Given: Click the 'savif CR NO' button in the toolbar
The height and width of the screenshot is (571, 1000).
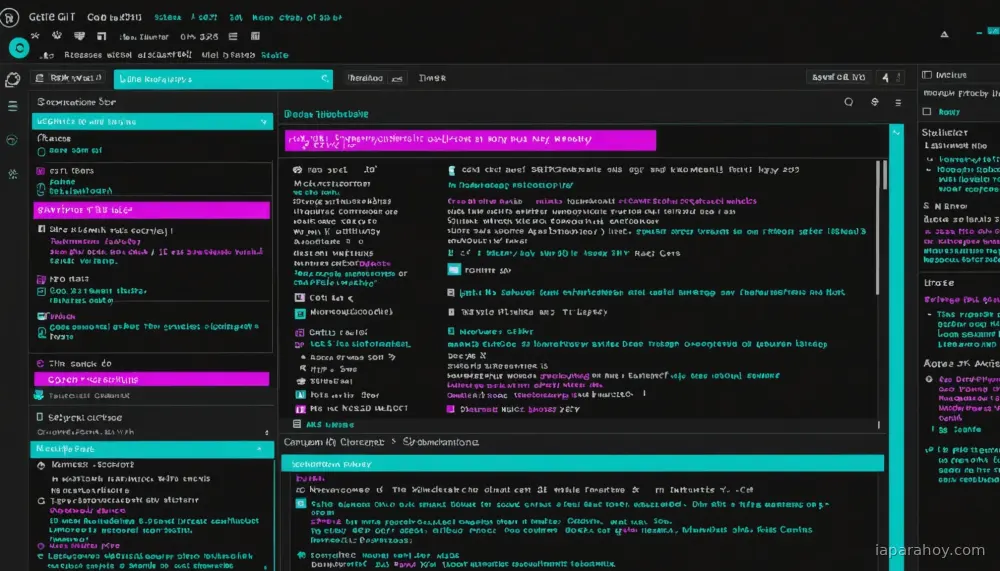Looking at the screenshot, I should tap(839, 77).
